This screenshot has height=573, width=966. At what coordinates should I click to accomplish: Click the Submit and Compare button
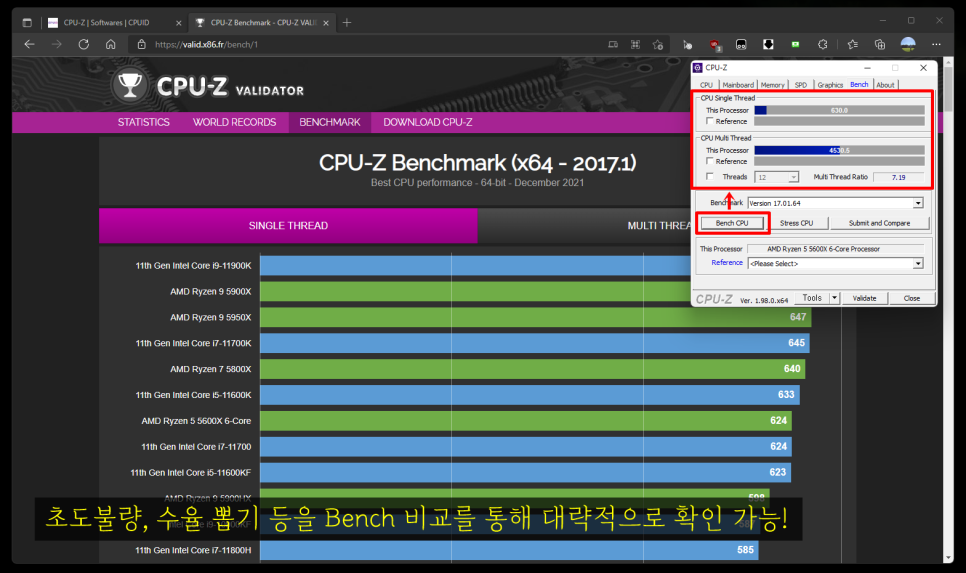click(879, 223)
